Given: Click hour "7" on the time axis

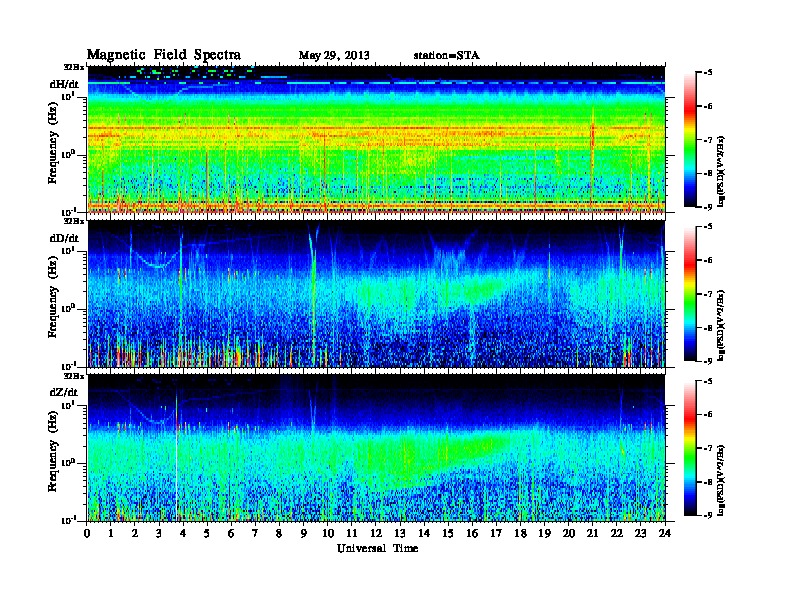Looking at the screenshot, I should coord(255,534).
